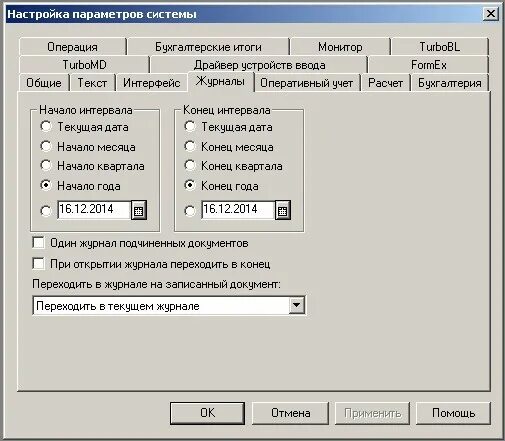The height and width of the screenshot is (441, 505).
Task: Click the end interval date field 16.12.2014
Action: click(x=238, y=210)
